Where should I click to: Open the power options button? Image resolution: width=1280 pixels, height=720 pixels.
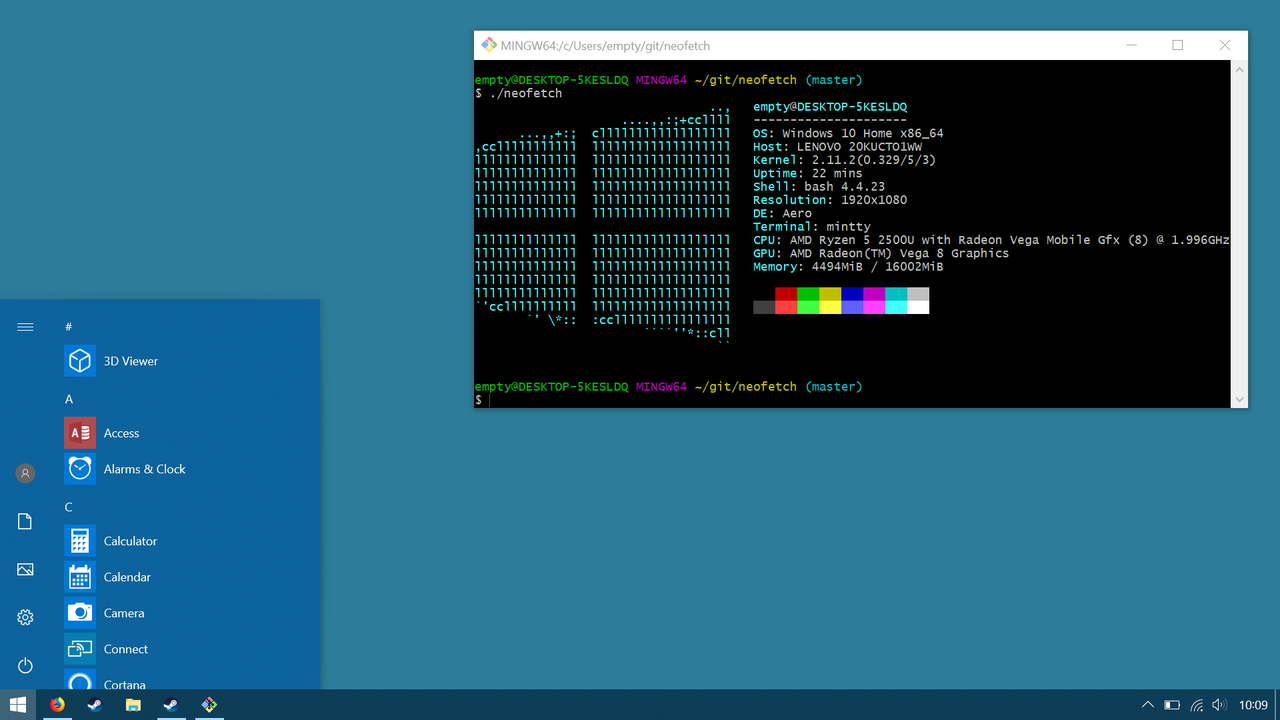pos(25,665)
